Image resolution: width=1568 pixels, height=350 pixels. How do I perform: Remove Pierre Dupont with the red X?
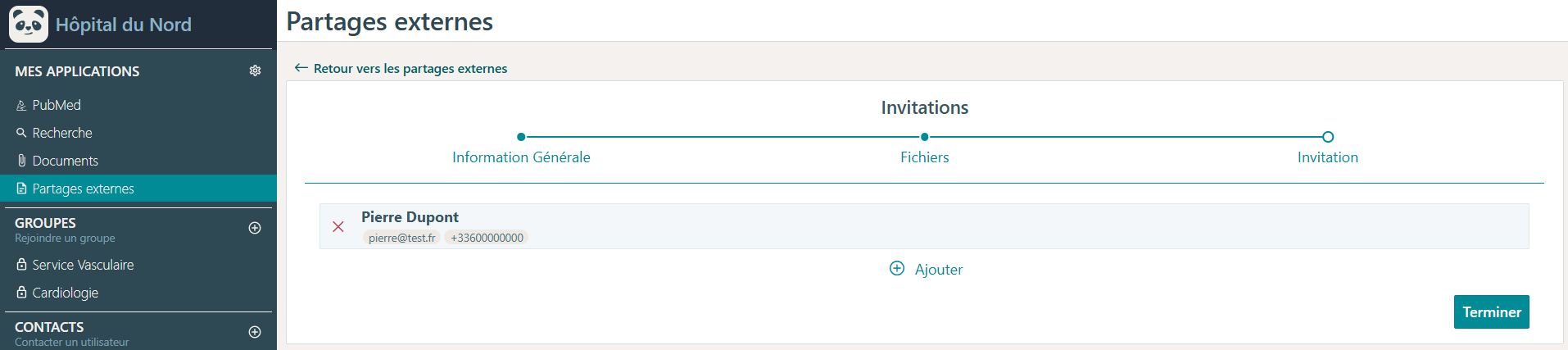pos(338,226)
